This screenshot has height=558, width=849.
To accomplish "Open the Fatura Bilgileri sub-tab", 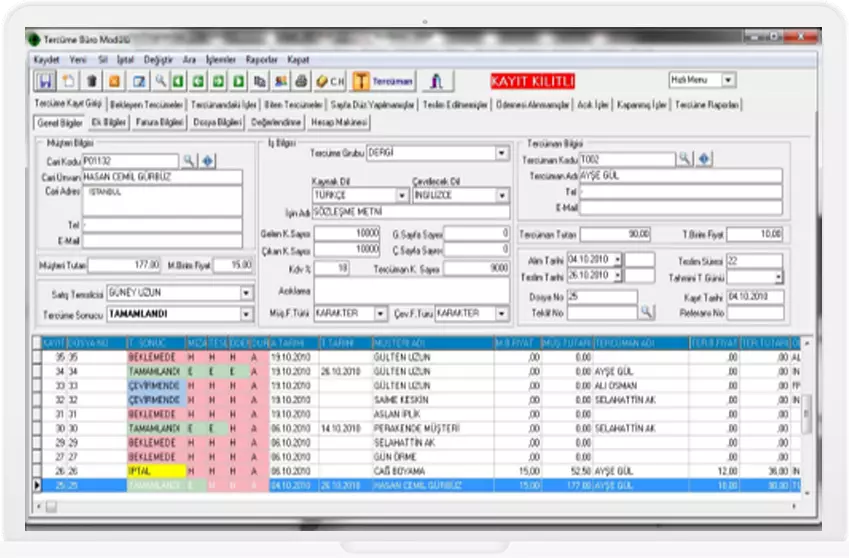I will tap(158, 122).
